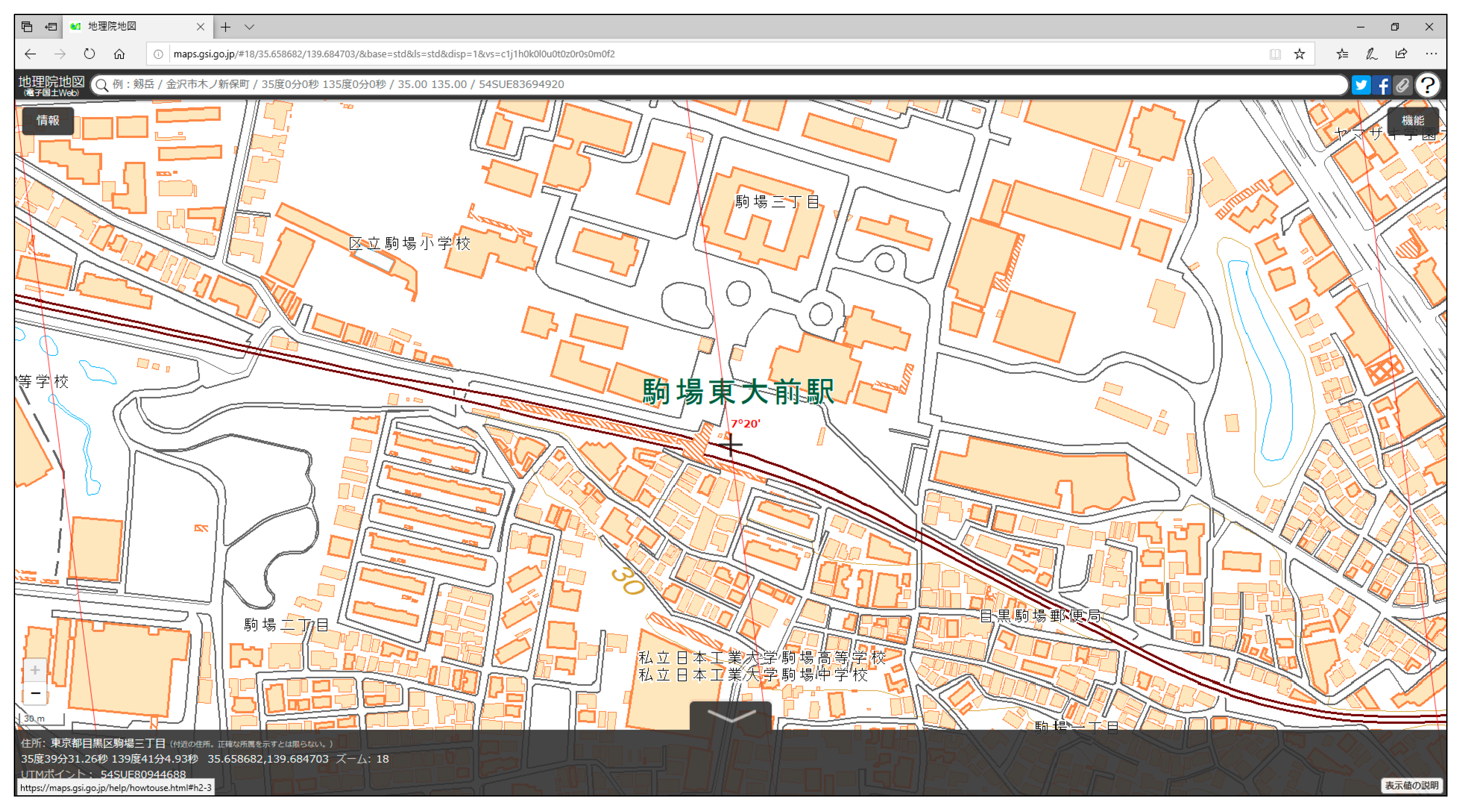Open the 機能 menu

(x=1412, y=120)
